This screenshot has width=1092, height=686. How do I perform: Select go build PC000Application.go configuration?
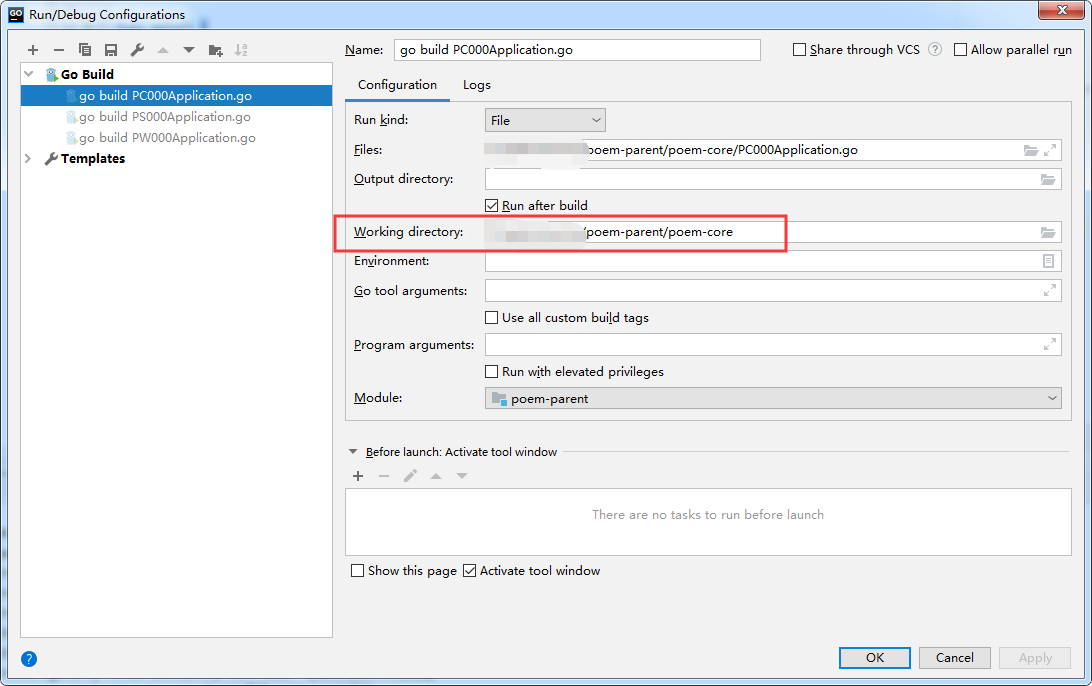coord(176,95)
